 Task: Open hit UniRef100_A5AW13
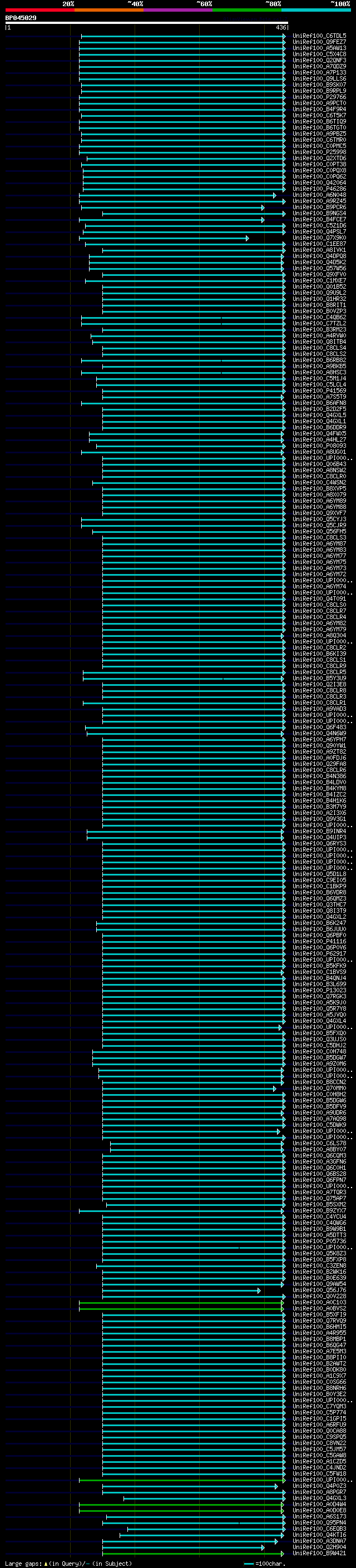(x=319, y=48)
